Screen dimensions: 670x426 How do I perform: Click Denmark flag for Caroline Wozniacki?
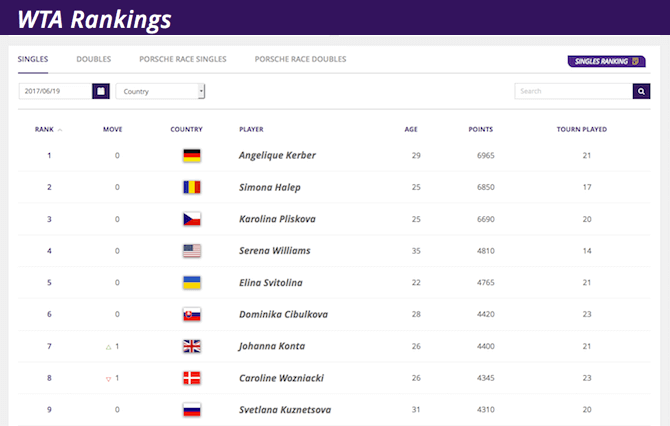(192, 378)
